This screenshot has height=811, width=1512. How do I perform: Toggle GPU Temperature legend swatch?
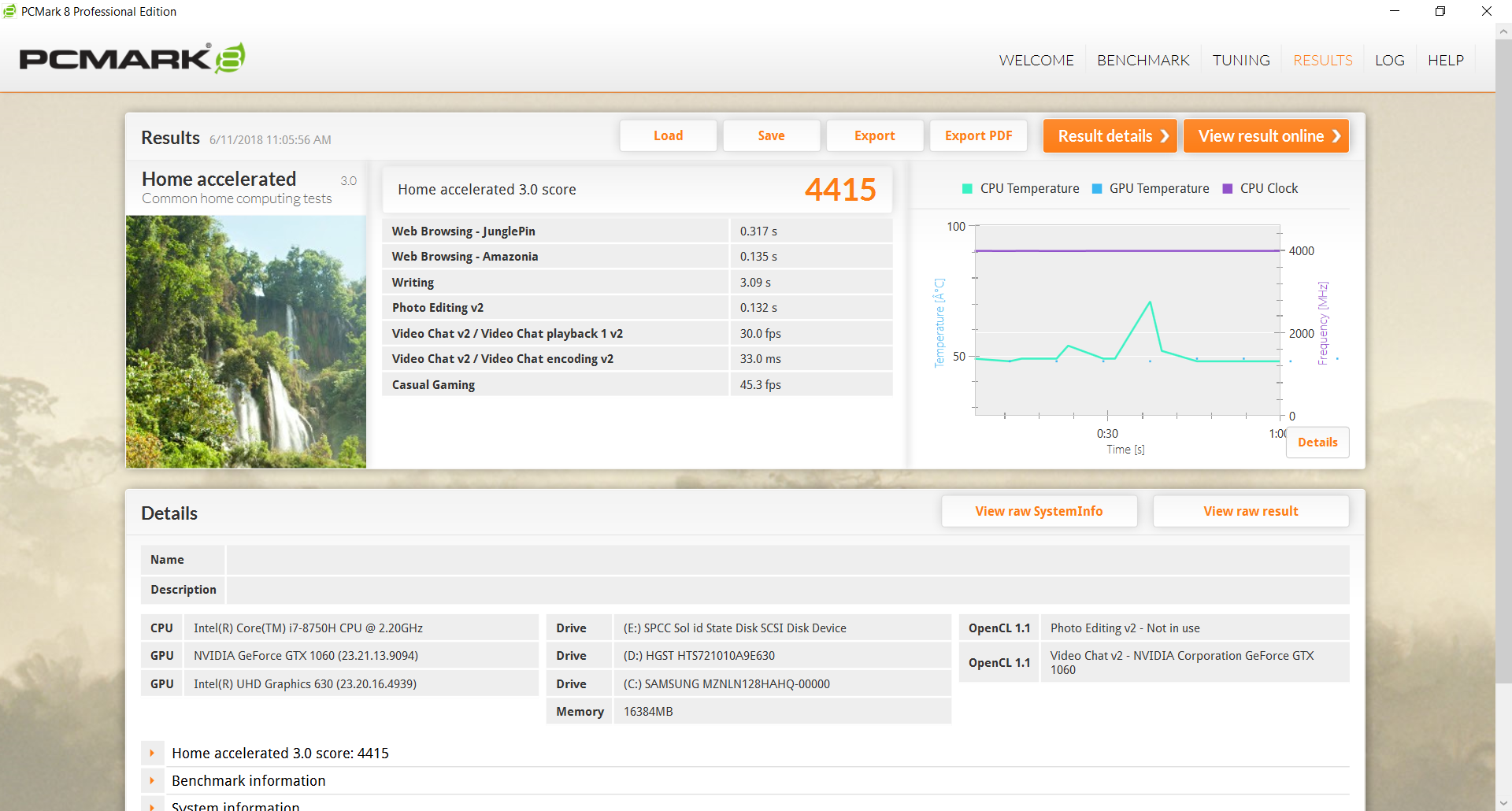tap(1097, 189)
